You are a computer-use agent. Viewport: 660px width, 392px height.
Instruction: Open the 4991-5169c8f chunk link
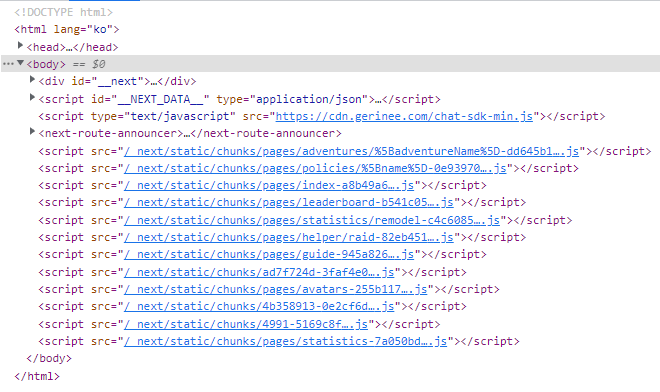(x=246, y=324)
